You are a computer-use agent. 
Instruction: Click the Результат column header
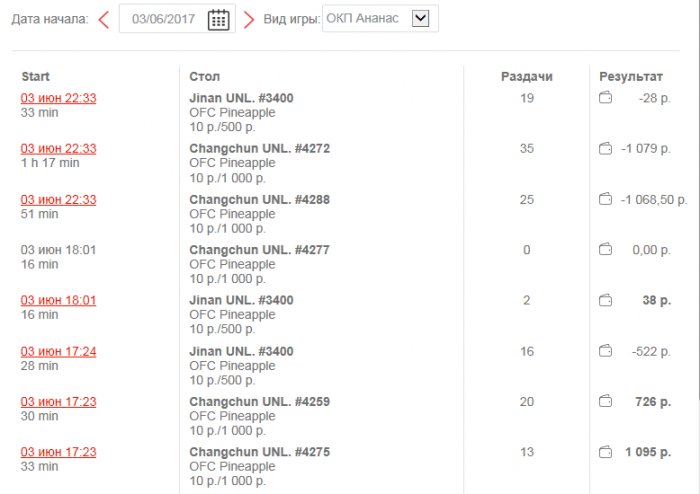coord(631,77)
